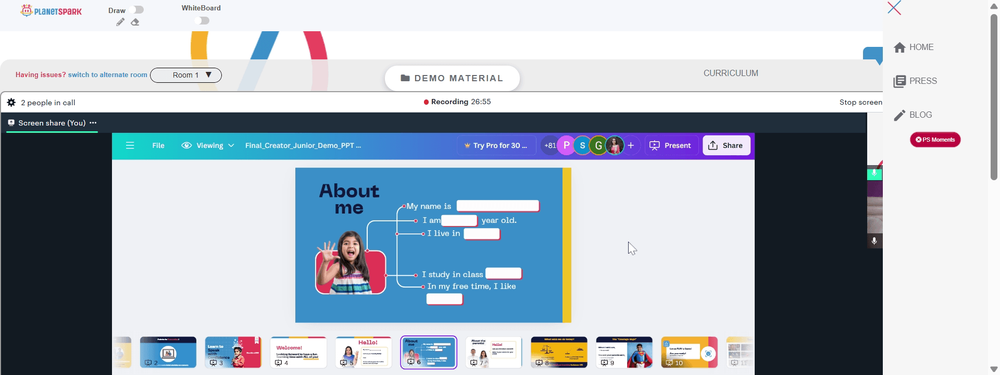Switch to the CURRICULUM tab

click(731, 73)
